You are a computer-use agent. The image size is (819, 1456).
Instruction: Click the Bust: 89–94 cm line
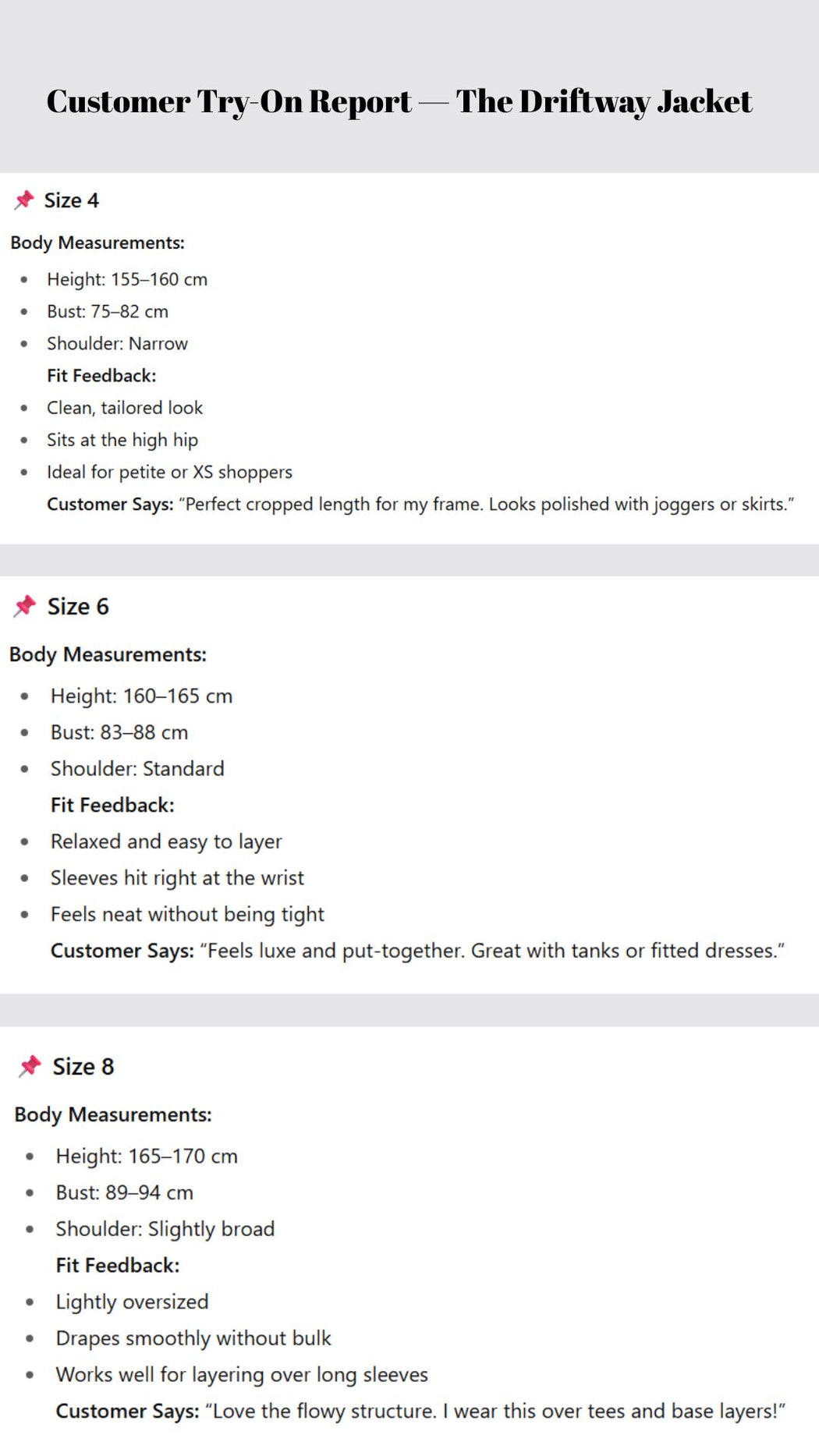pos(125,1192)
